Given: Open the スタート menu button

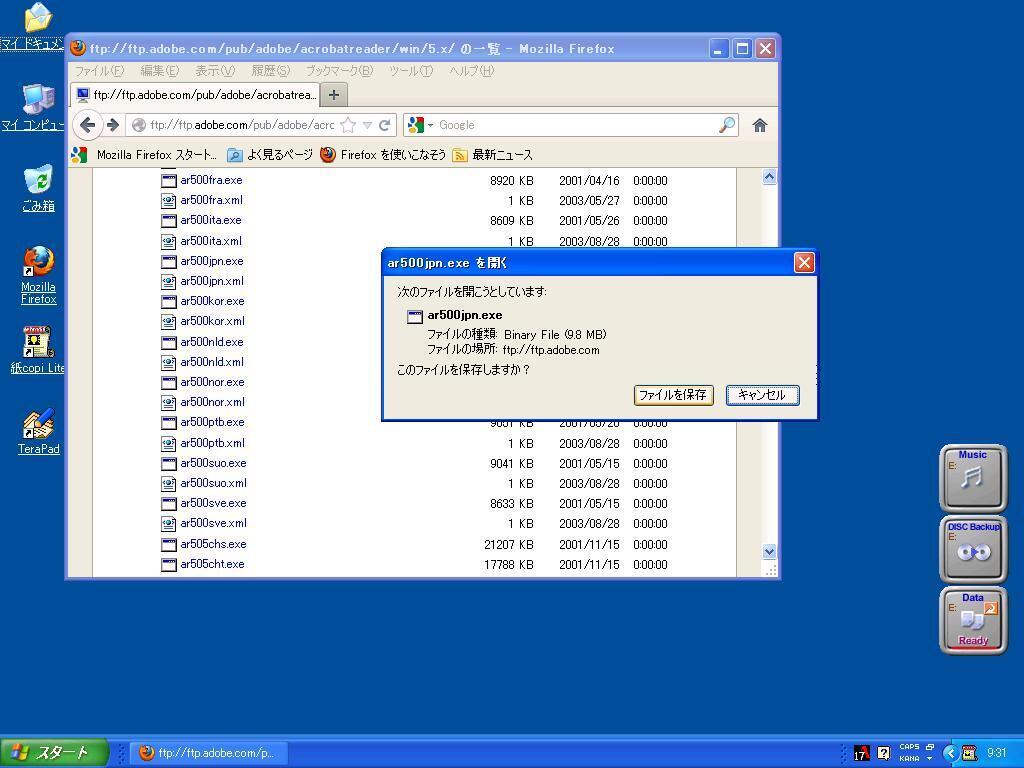Looking at the screenshot, I should pyautogui.click(x=54, y=753).
